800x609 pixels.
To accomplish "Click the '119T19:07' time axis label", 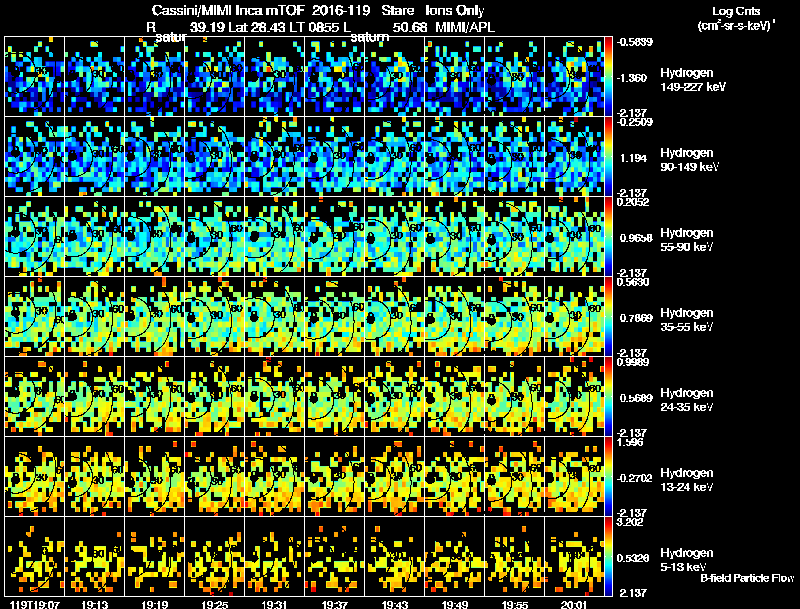I will point(35,604).
